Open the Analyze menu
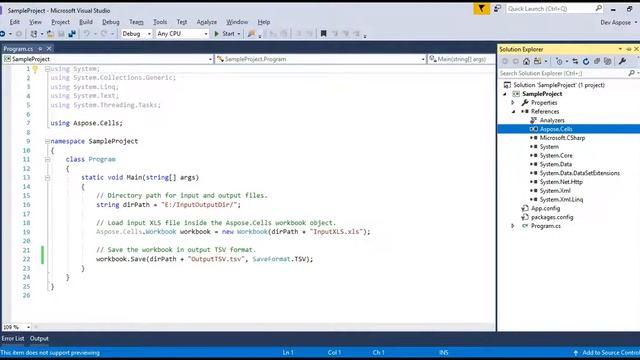Viewport: 640px width, 360px height. pos(207,22)
